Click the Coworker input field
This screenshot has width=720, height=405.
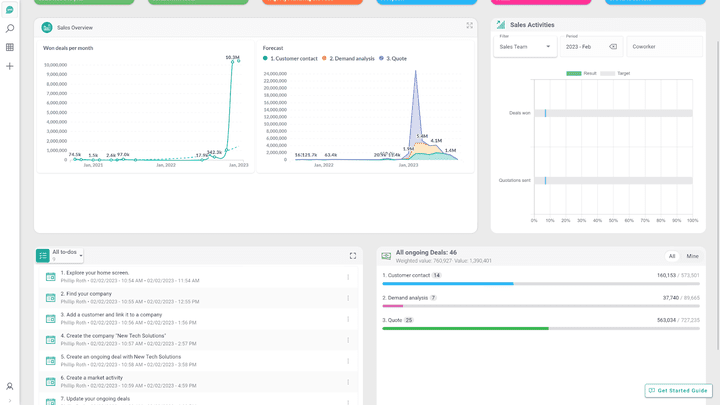pyautogui.click(x=664, y=47)
